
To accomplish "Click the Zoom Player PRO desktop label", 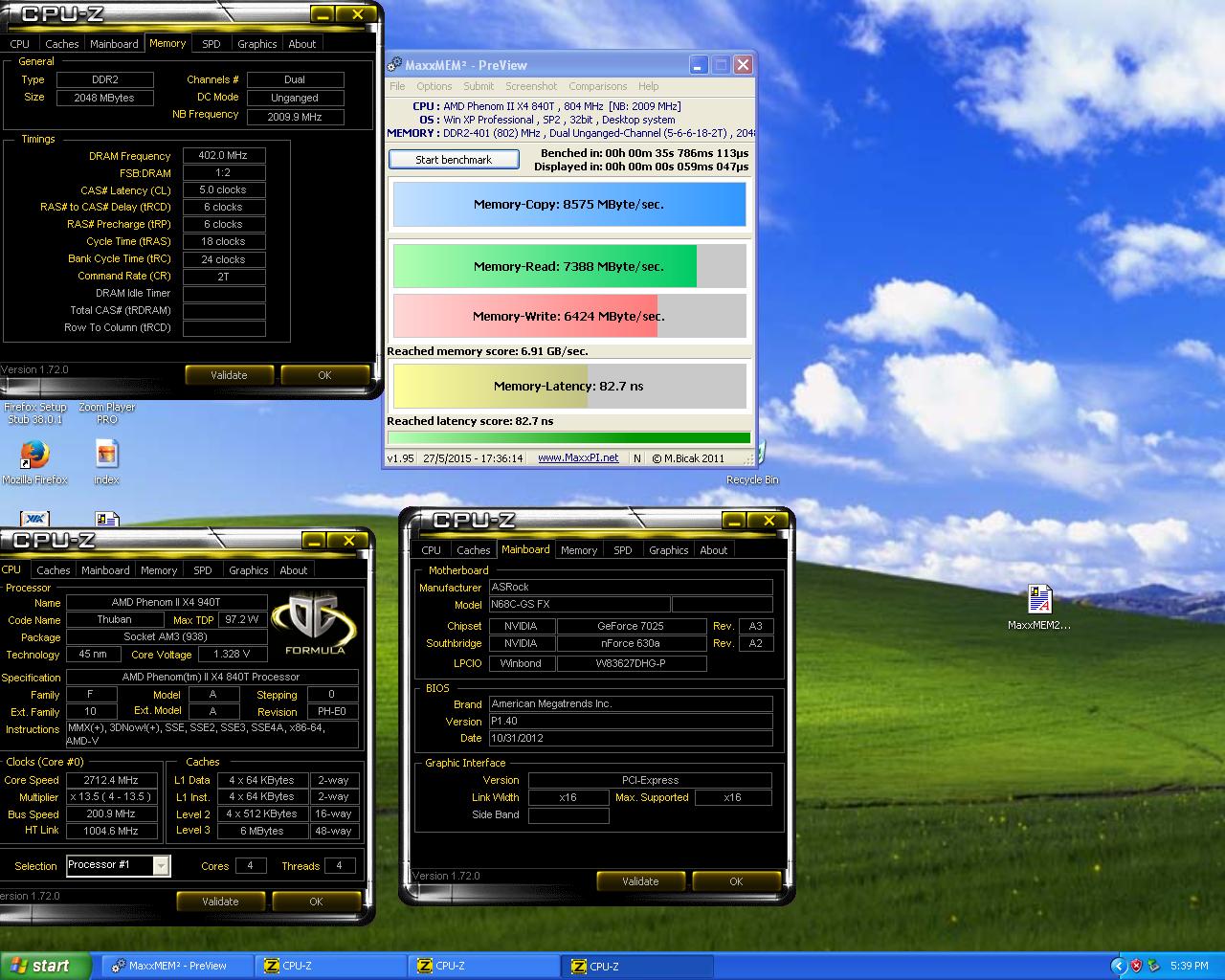I will tap(106, 413).
